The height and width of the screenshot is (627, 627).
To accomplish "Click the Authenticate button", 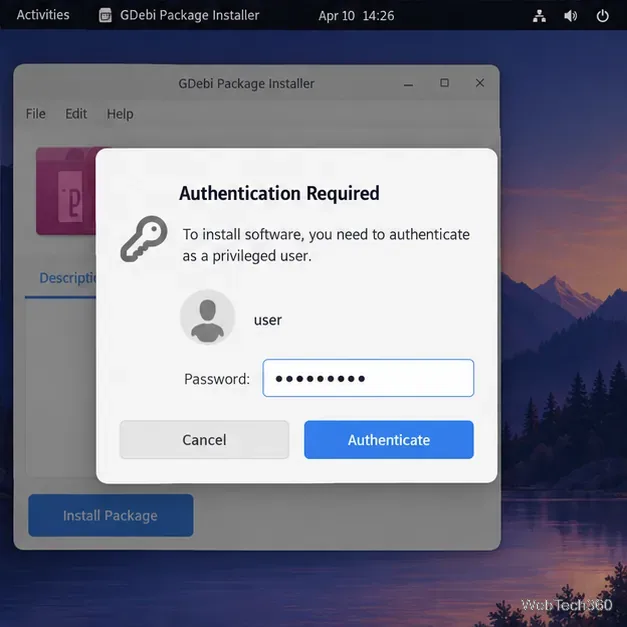I will coord(389,439).
